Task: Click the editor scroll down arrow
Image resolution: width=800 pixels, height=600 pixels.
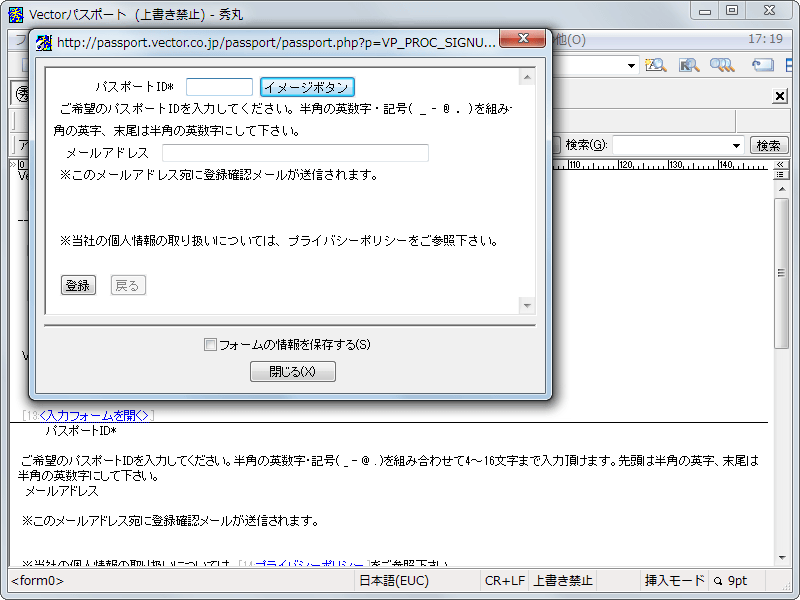Action: pos(781,558)
